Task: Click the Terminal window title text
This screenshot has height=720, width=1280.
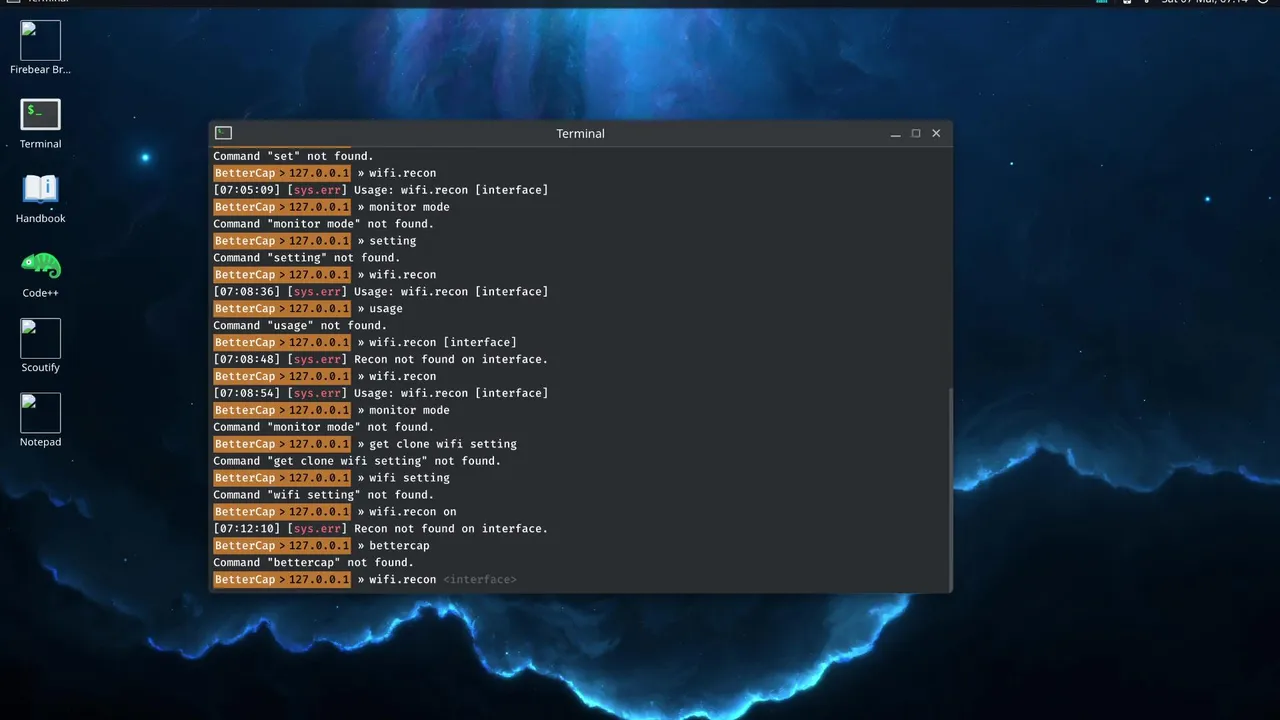Action: pos(580,133)
